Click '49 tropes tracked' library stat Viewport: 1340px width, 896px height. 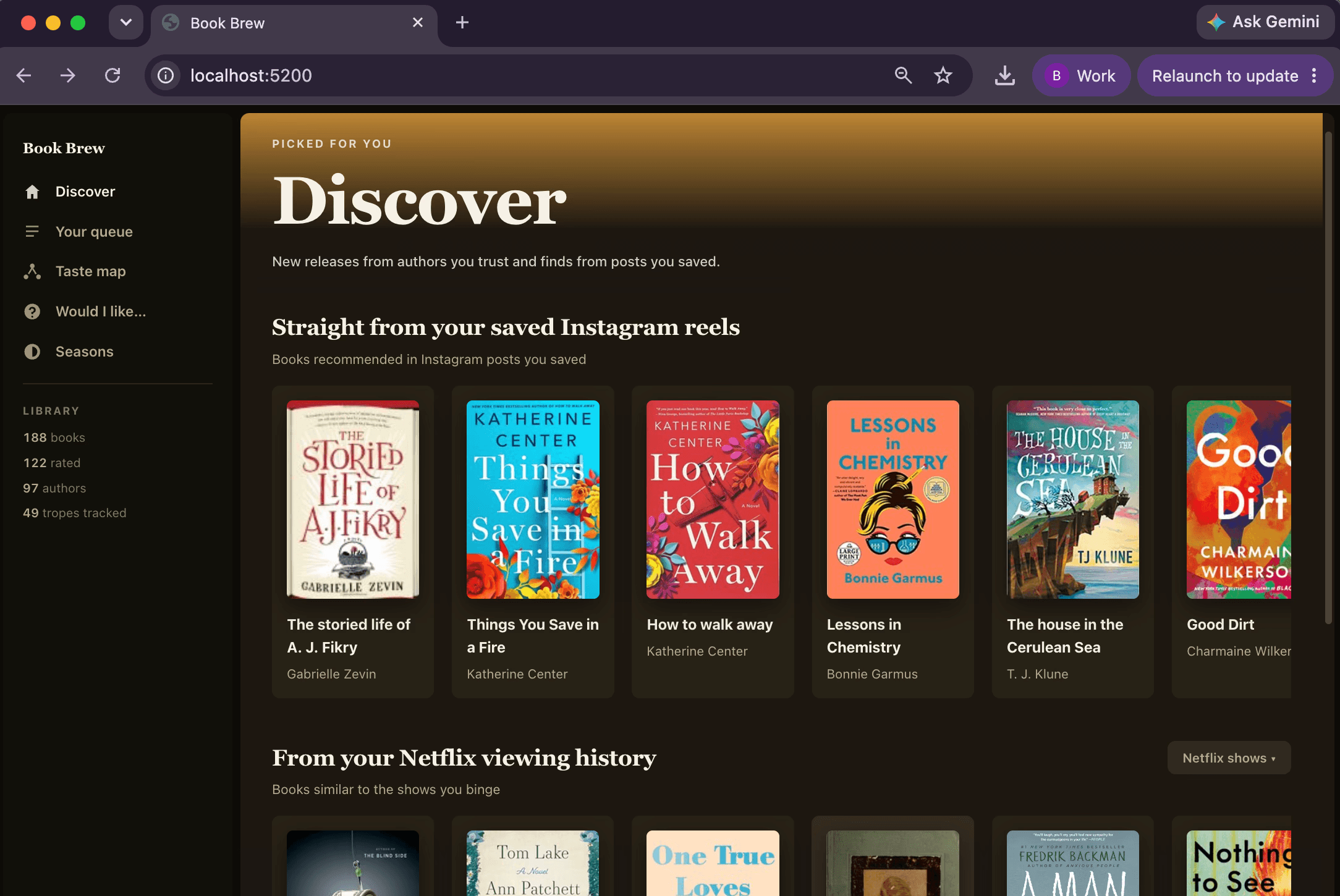coord(75,513)
